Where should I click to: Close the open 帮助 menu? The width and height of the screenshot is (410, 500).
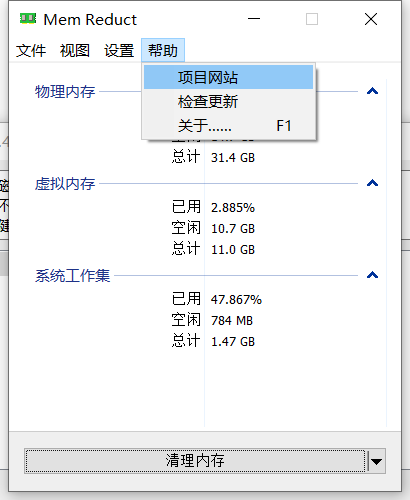click(163, 51)
